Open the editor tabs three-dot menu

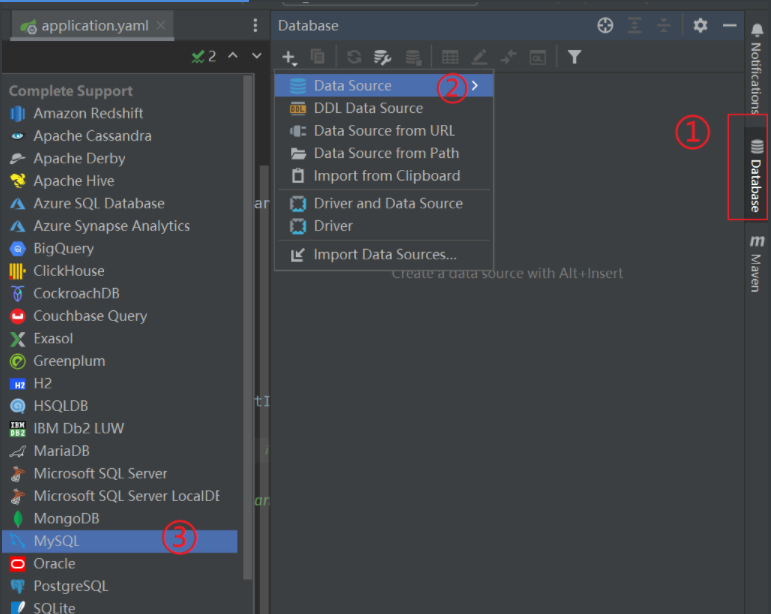coord(255,26)
